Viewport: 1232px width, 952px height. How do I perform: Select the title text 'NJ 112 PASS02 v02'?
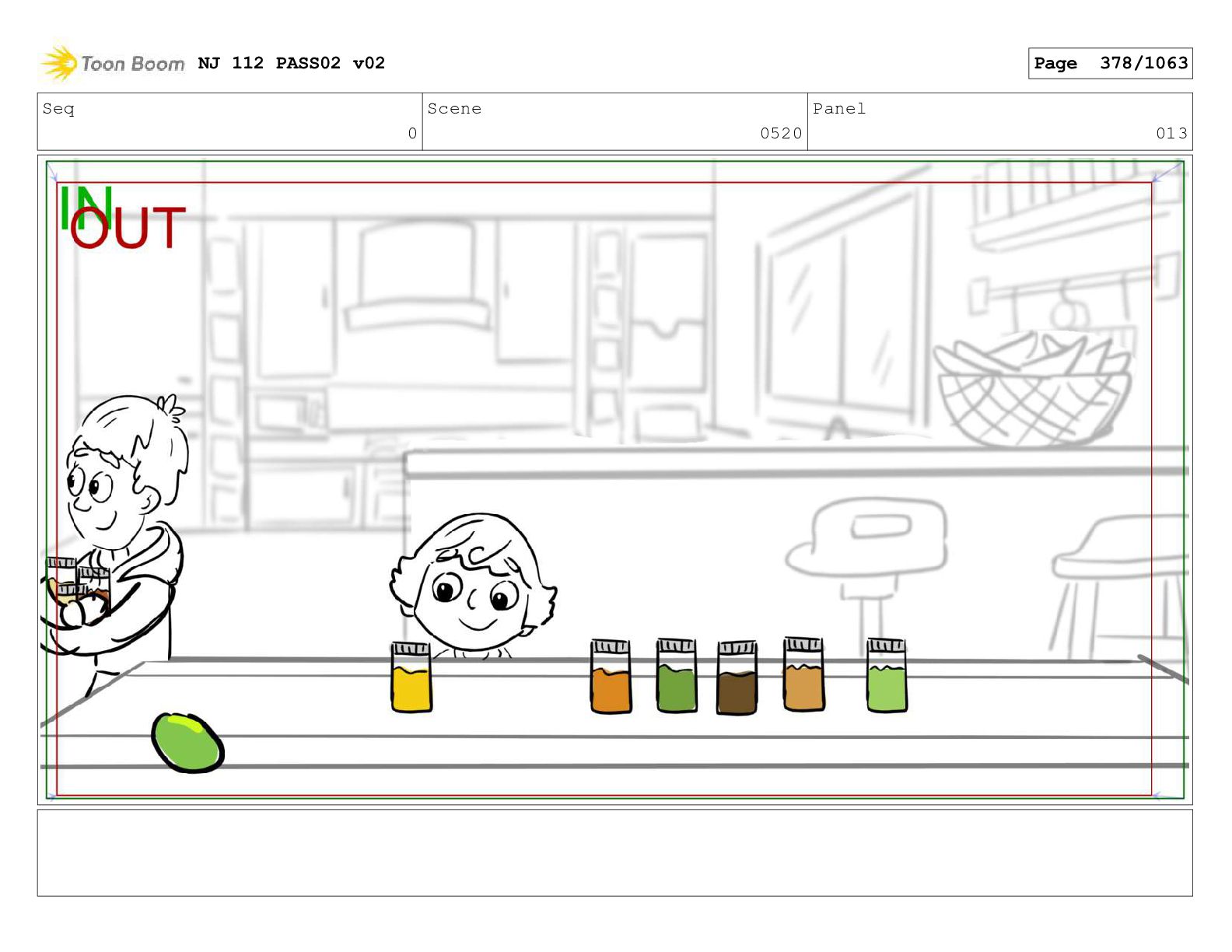[292, 63]
